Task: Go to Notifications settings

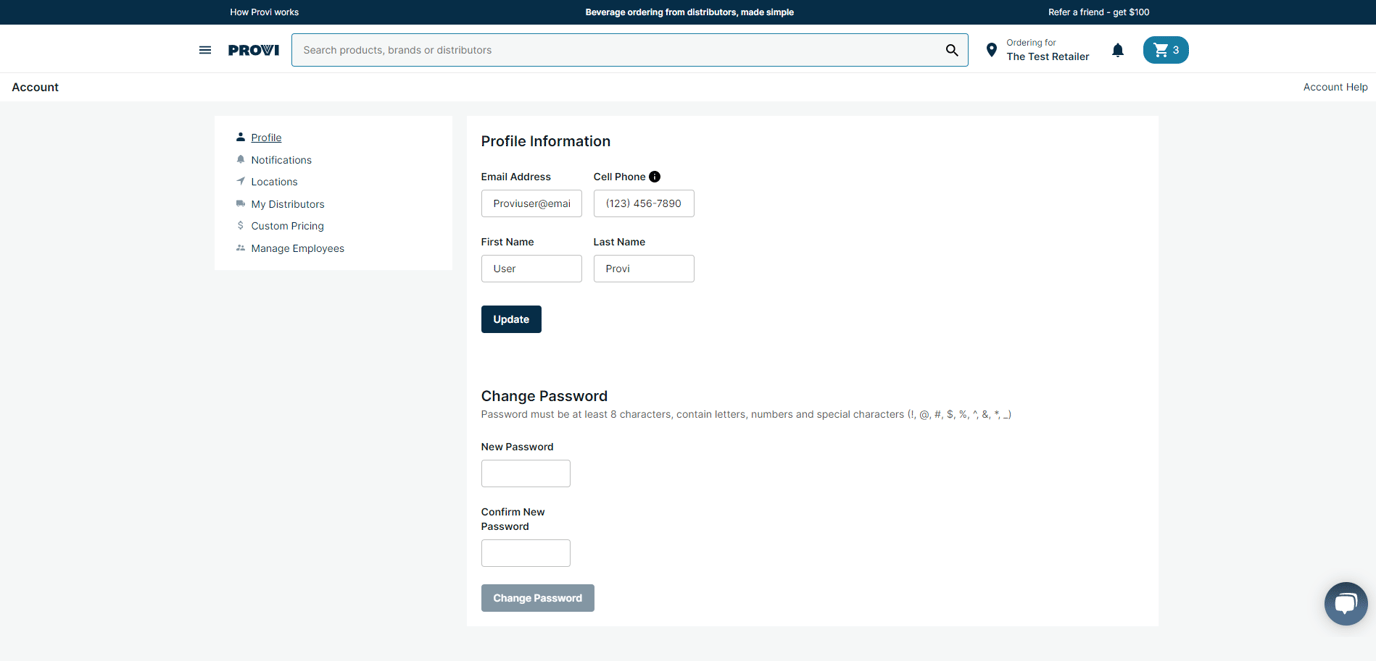Action: tap(281, 160)
